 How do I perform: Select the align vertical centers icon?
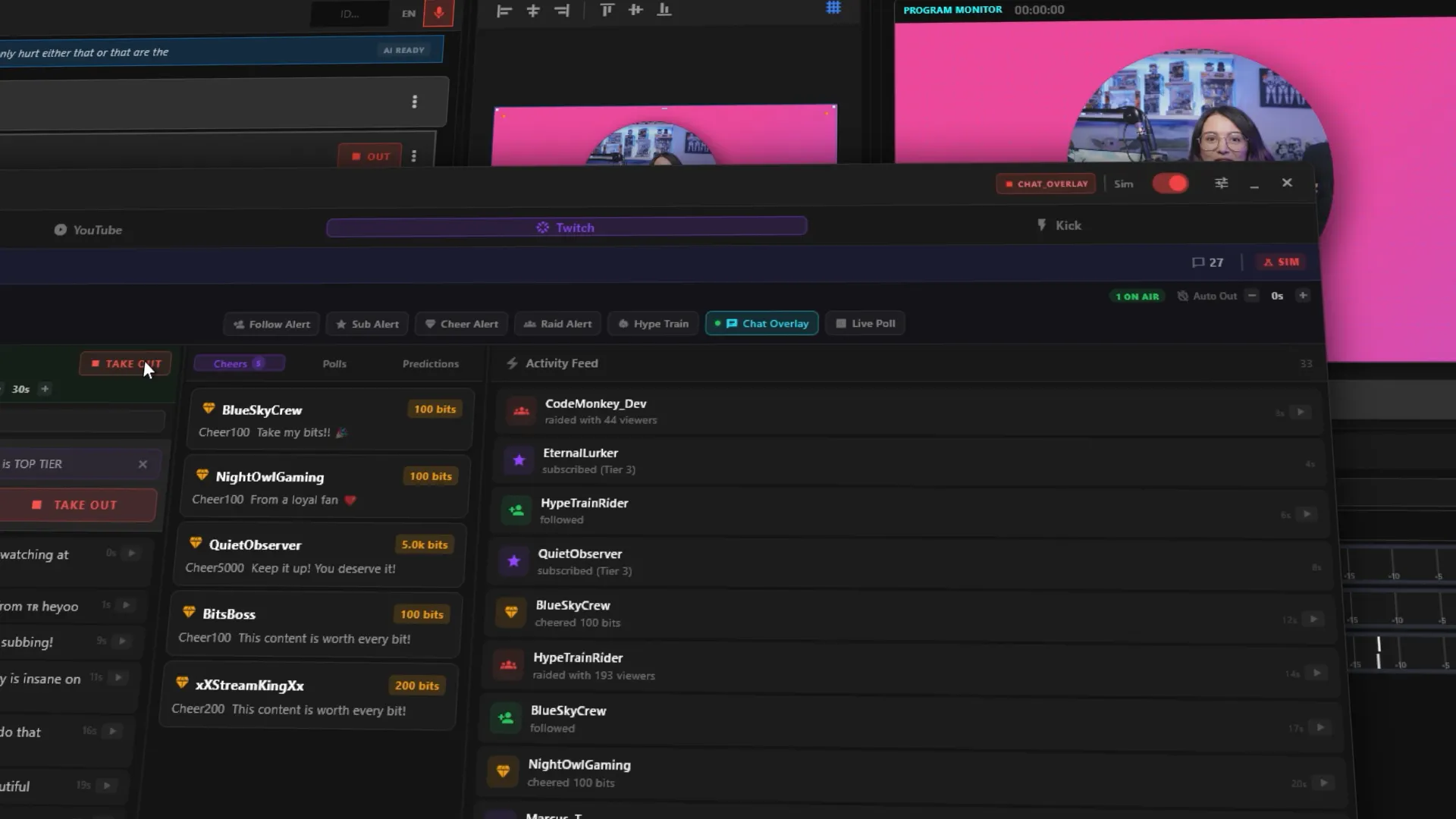(635, 10)
